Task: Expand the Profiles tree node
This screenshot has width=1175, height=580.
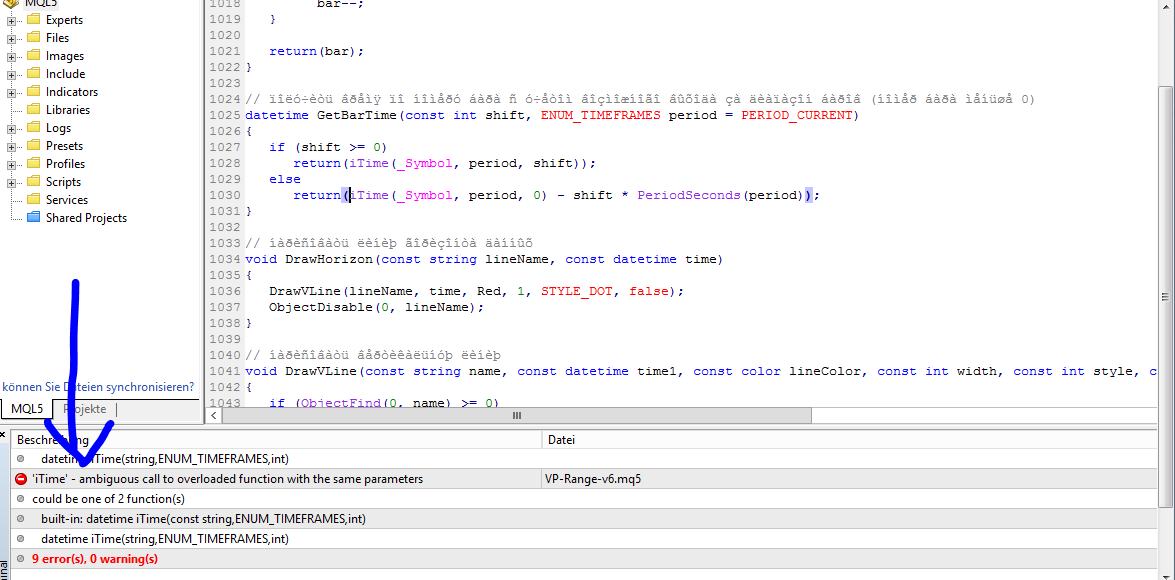Action: click(11, 164)
